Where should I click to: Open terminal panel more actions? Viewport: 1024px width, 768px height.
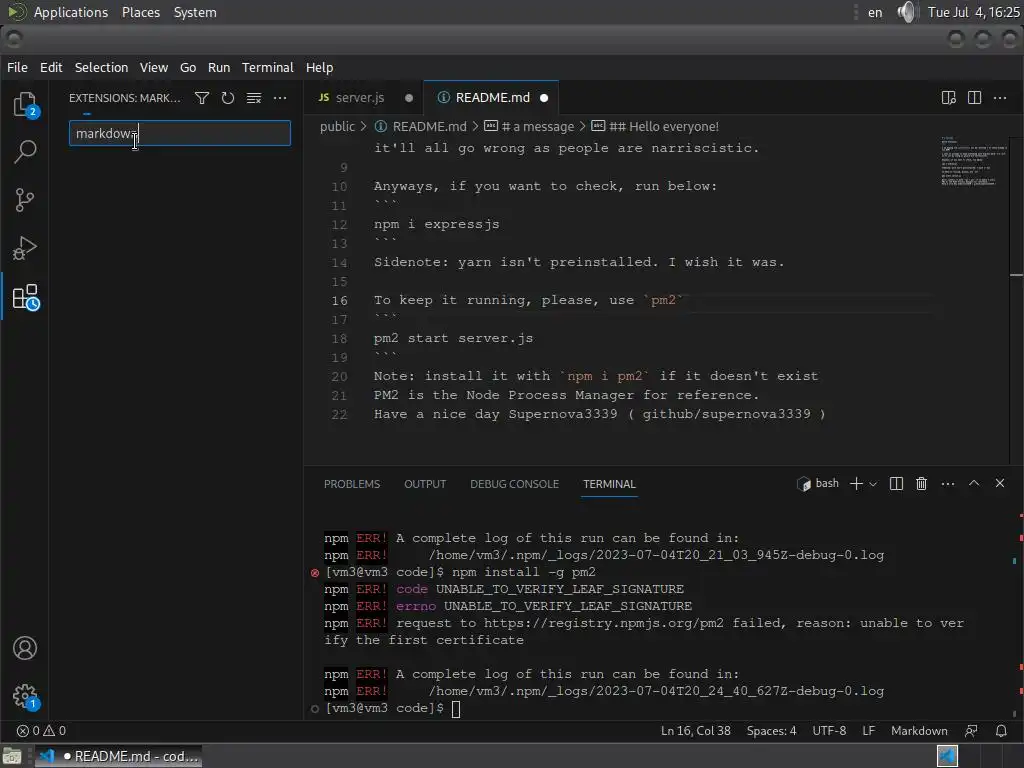[948, 484]
